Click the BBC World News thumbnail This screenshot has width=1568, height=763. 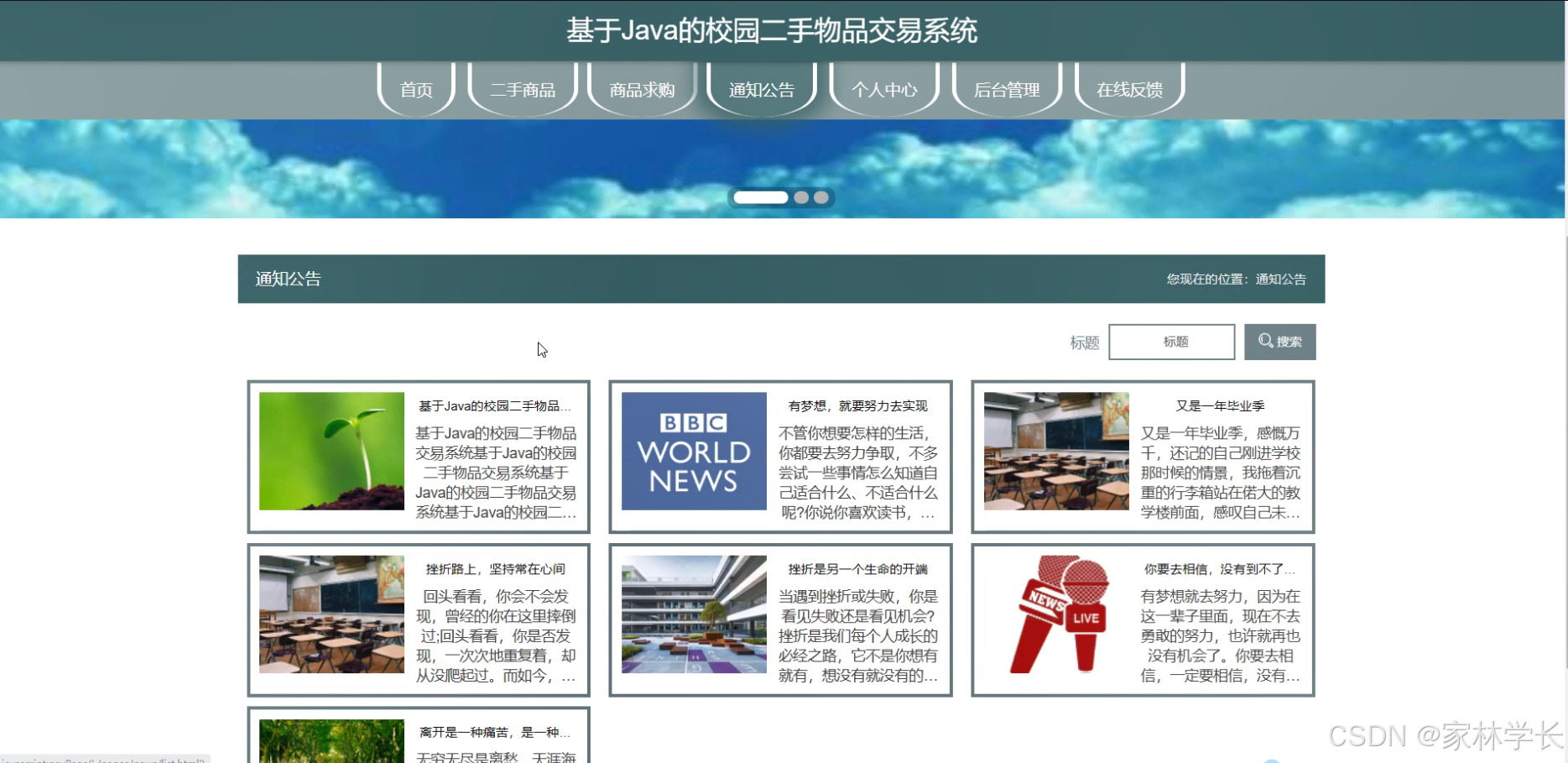(x=694, y=451)
